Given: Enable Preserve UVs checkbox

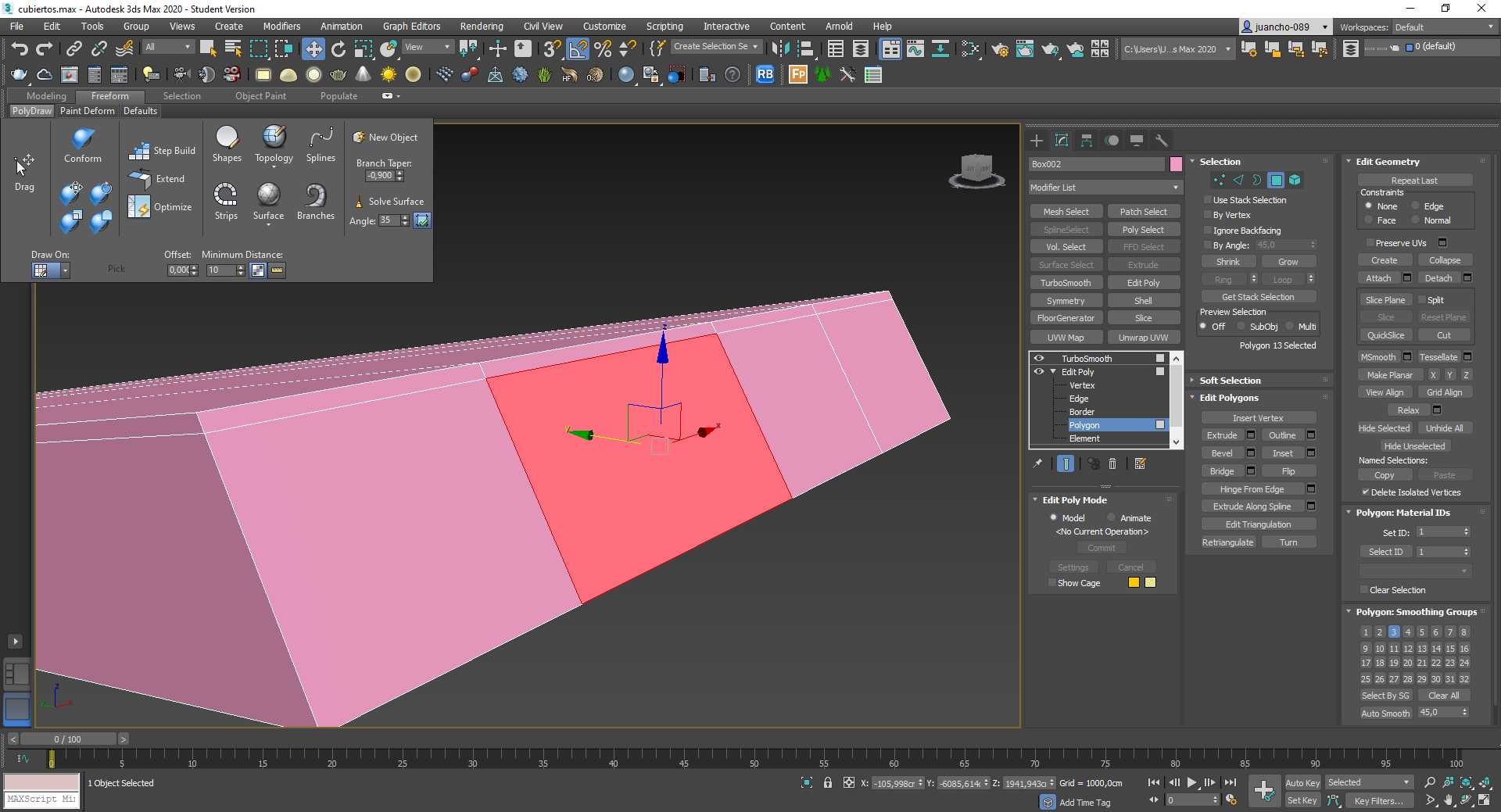Looking at the screenshot, I should click(x=1370, y=243).
